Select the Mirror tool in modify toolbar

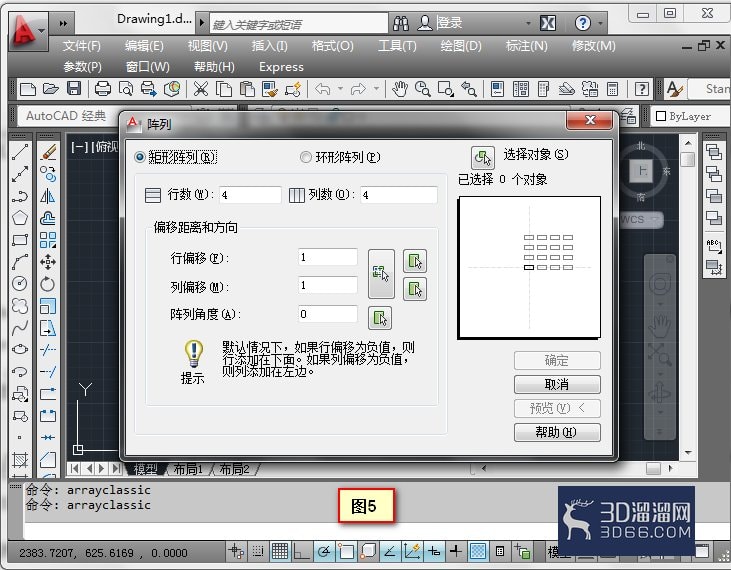(48, 196)
